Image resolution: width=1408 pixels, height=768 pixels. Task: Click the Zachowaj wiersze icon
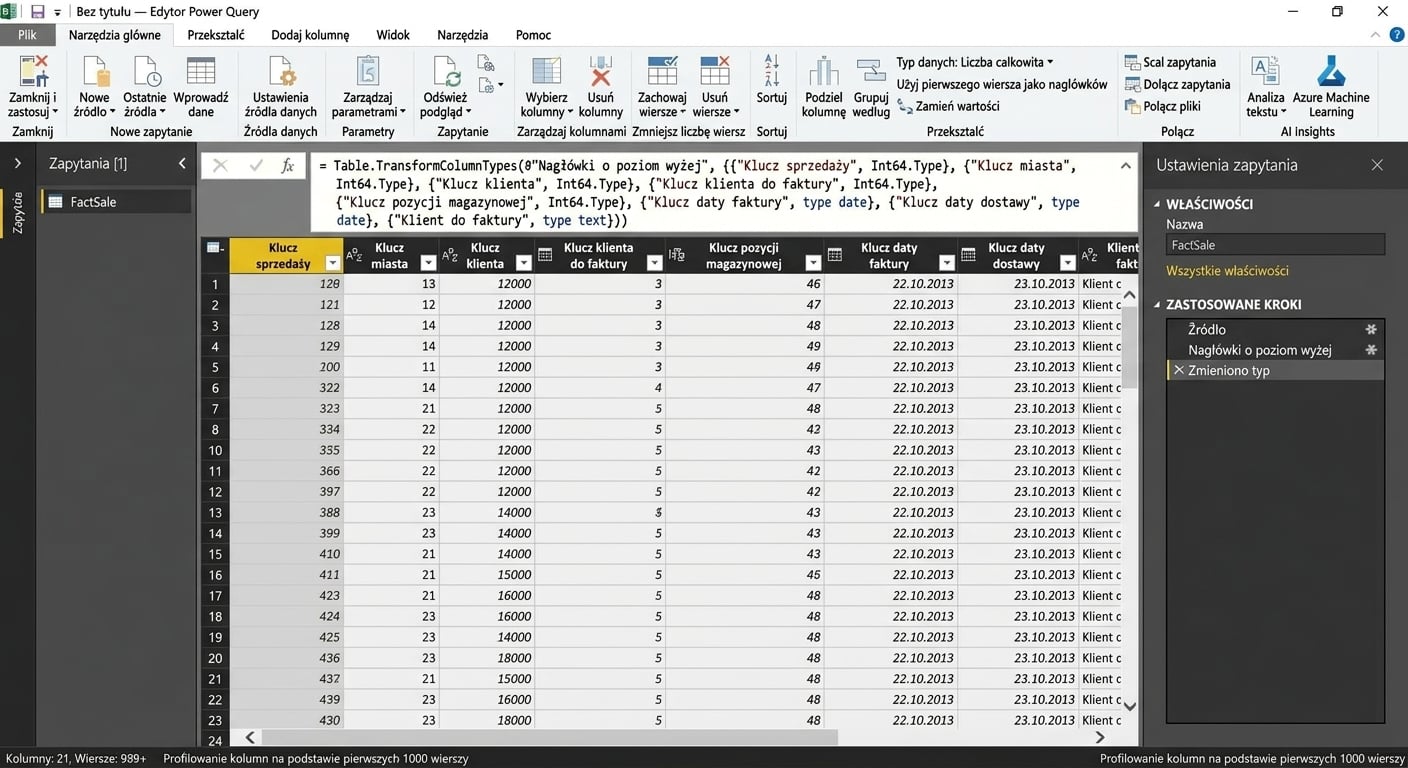pyautogui.click(x=662, y=72)
